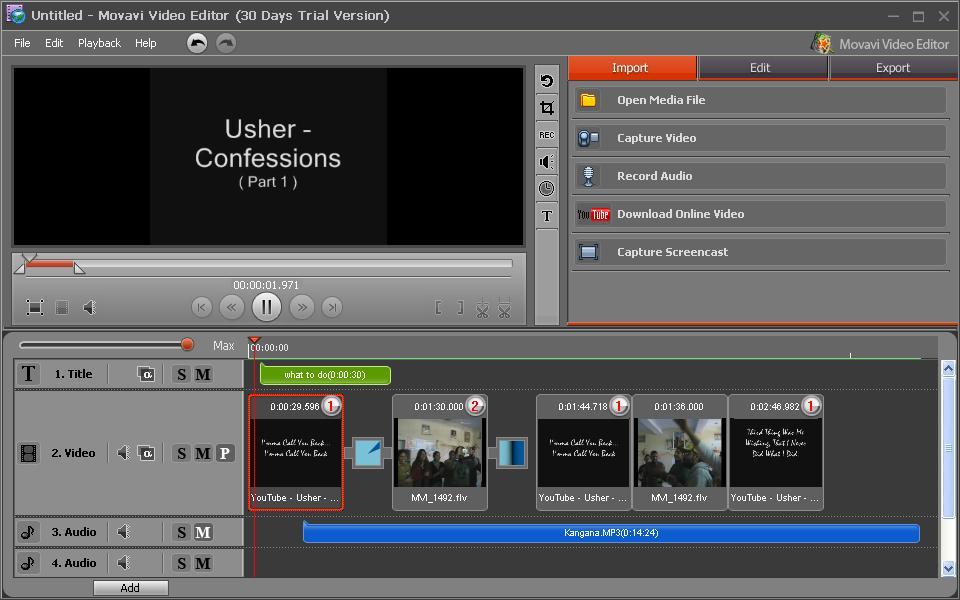The width and height of the screenshot is (960, 600).
Task: Enable Solo on the 1. Title track
Action: tap(181, 373)
